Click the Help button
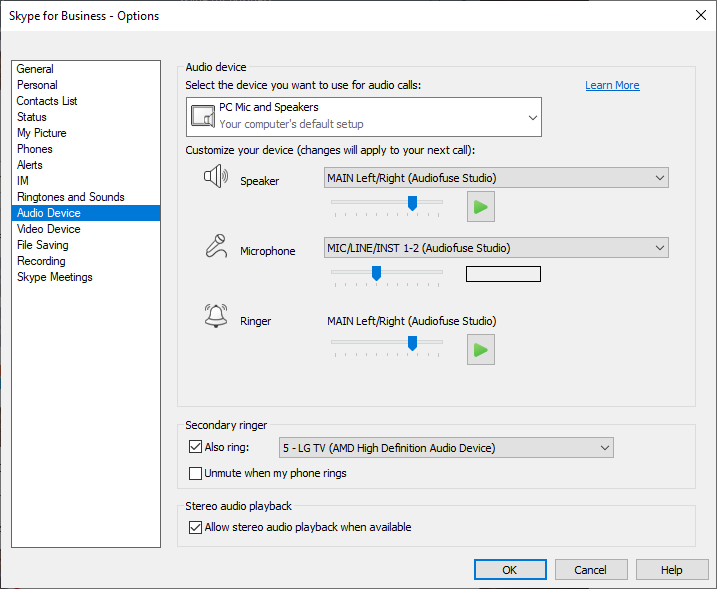The image size is (717, 589). [x=672, y=570]
